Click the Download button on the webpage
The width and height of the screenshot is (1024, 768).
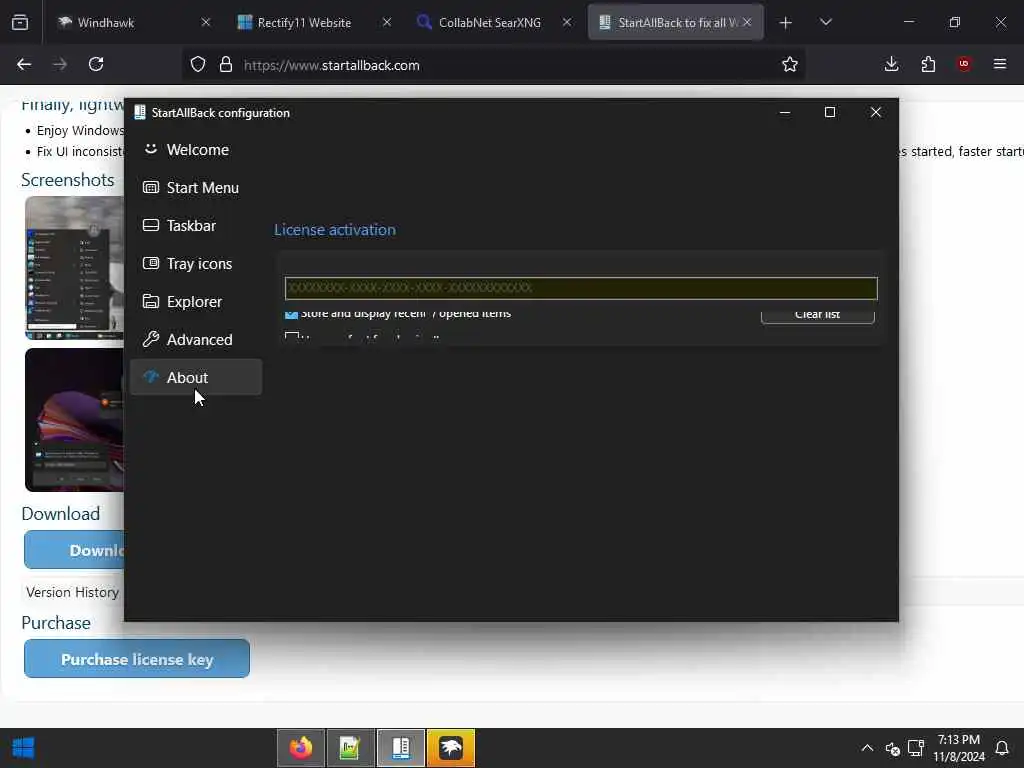74,550
